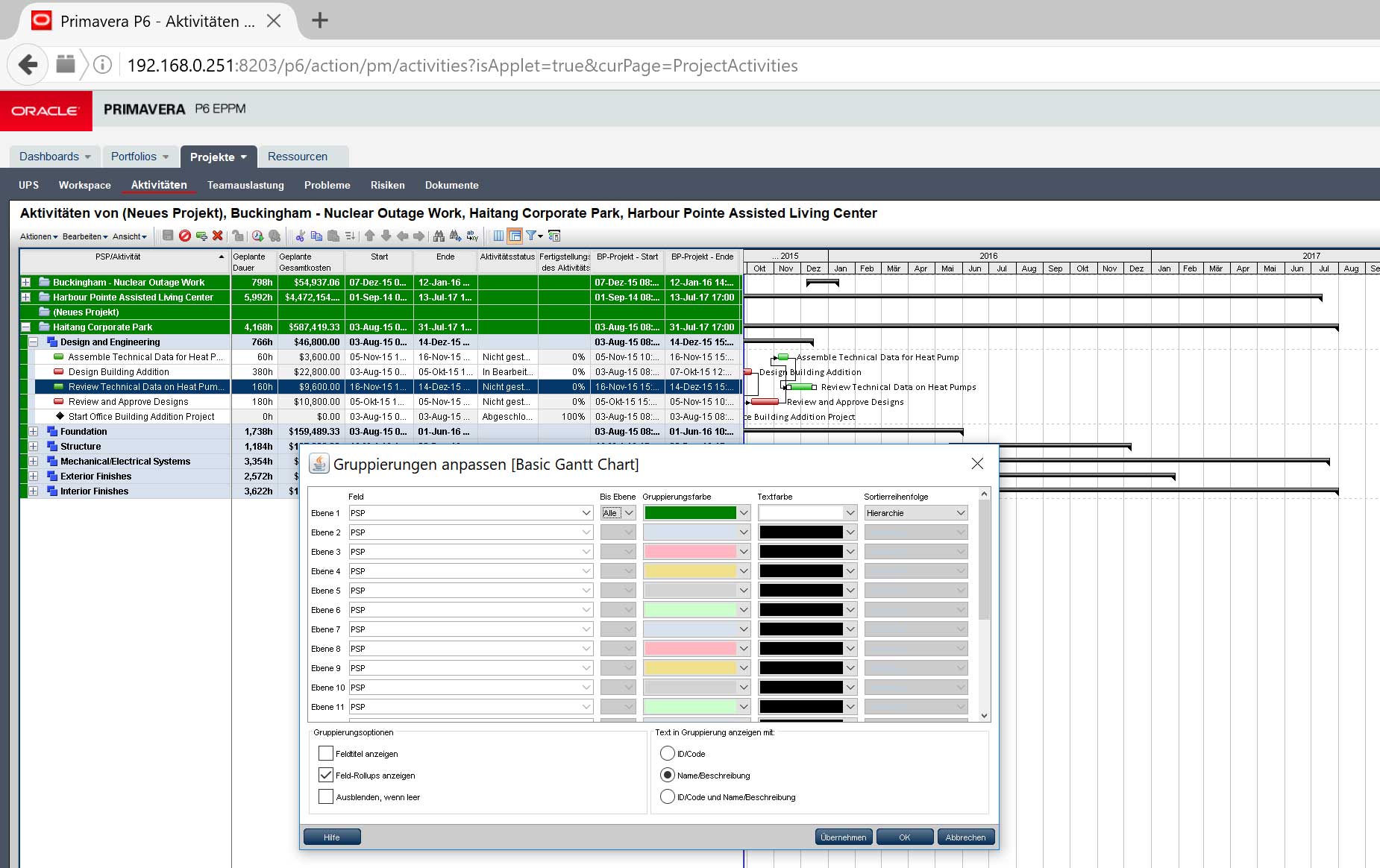Expand the Interior Finishes group
1380x868 pixels.
pyautogui.click(x=34, y=491)
